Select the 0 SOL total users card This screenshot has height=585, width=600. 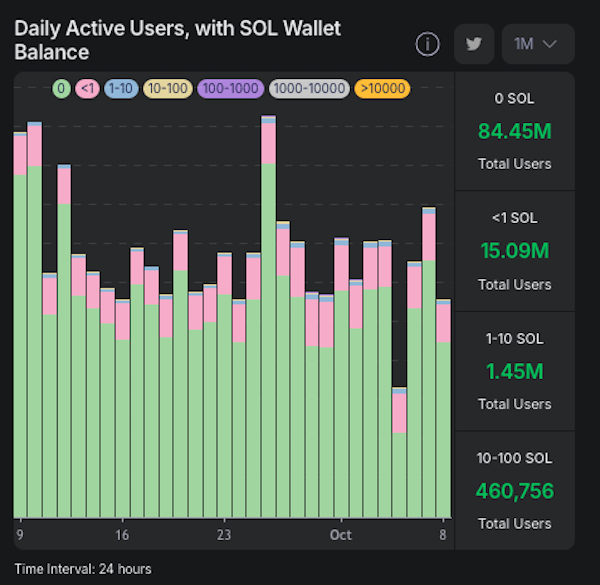pyautogui.click(x=515, y=131)
